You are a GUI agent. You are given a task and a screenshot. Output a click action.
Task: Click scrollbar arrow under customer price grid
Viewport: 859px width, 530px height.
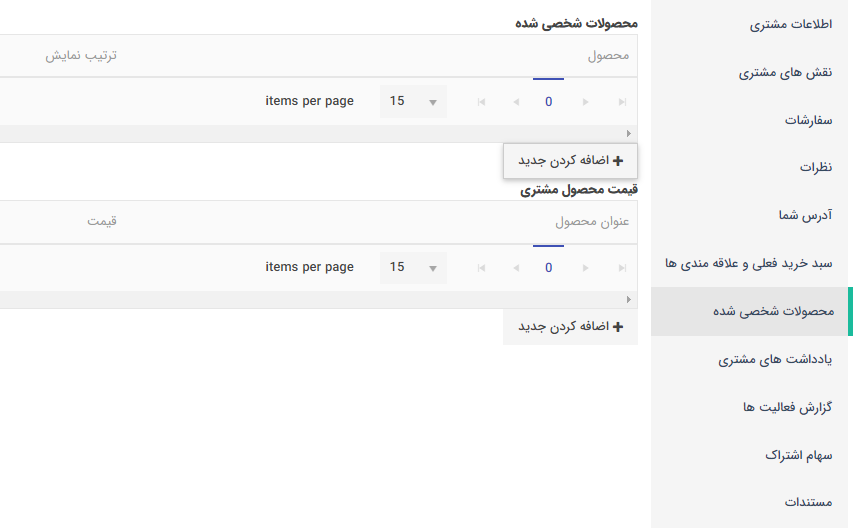point(628,299)
